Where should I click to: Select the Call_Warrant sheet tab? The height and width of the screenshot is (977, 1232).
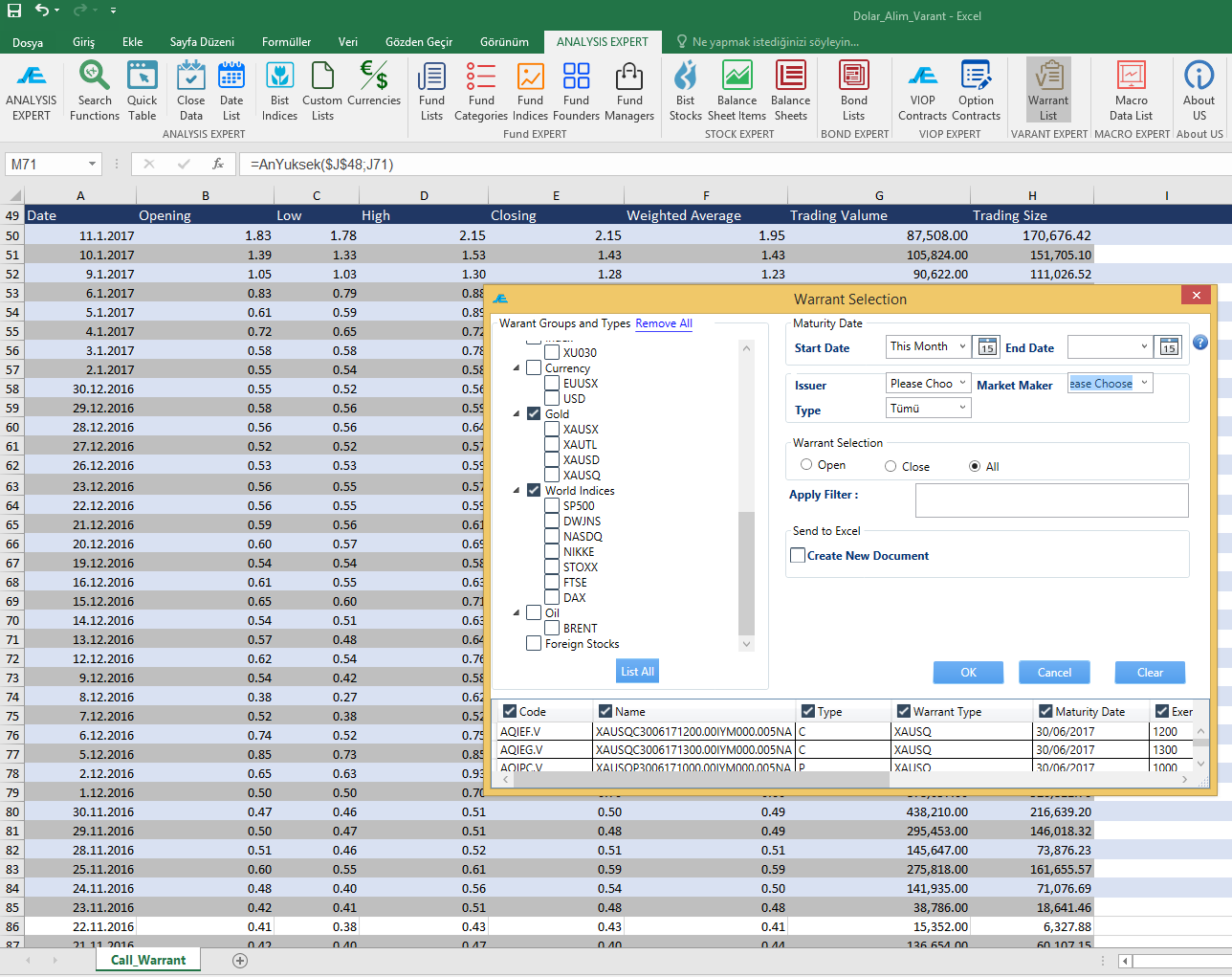[148, 960]
